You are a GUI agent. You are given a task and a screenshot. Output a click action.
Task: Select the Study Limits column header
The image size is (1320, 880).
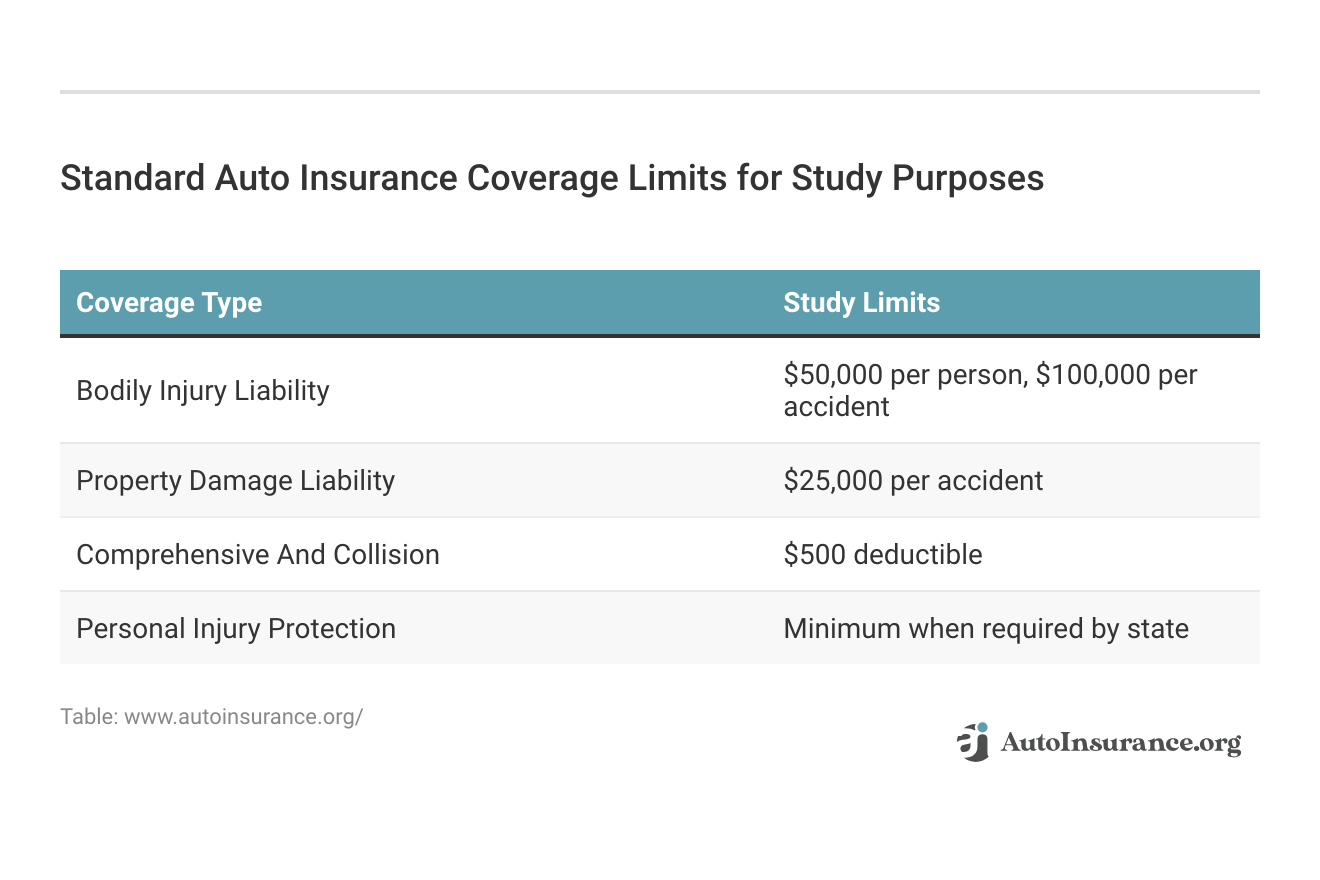click(861, 303)
